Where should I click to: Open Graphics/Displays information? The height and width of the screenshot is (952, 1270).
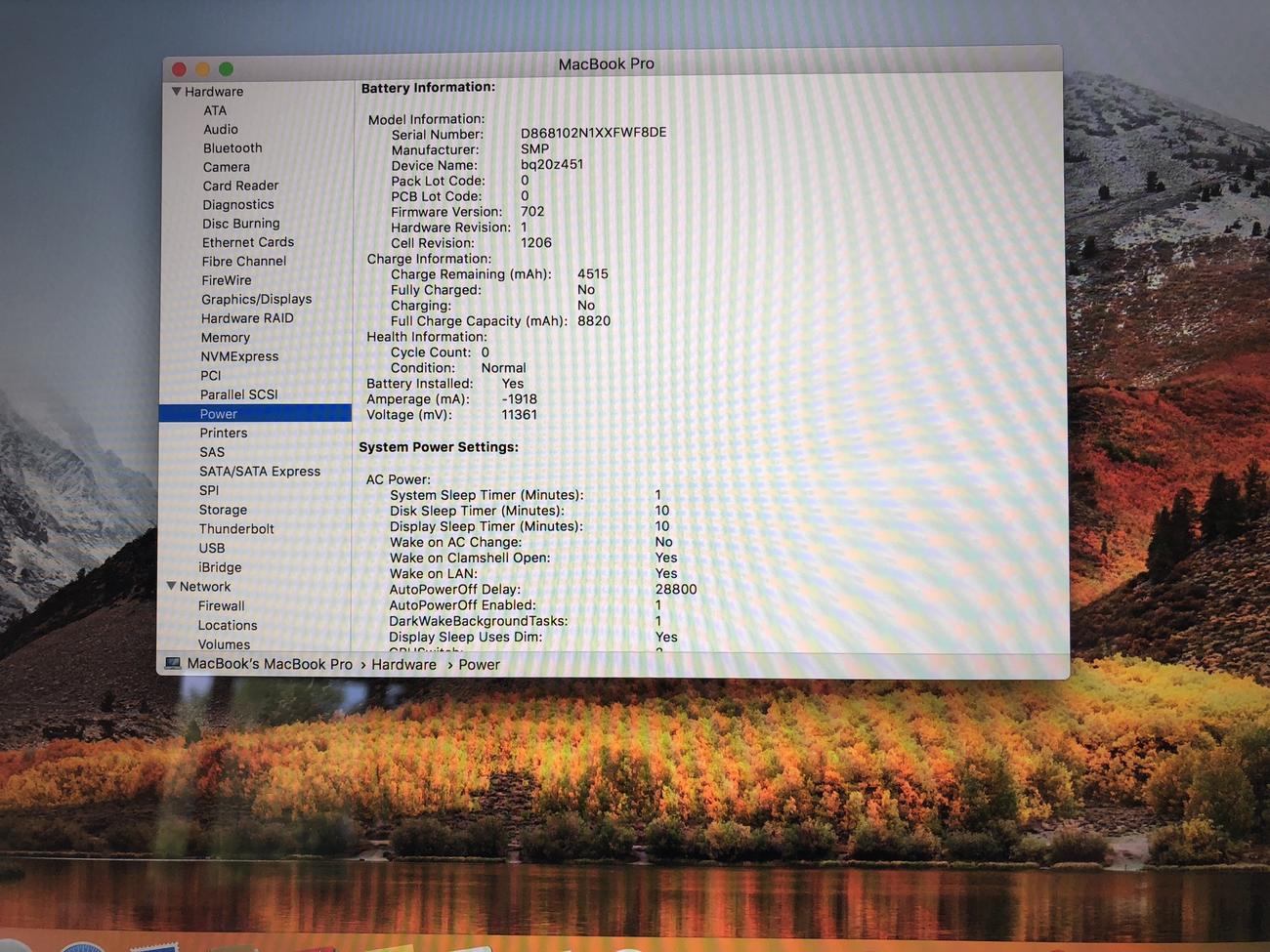coord(257,300)
